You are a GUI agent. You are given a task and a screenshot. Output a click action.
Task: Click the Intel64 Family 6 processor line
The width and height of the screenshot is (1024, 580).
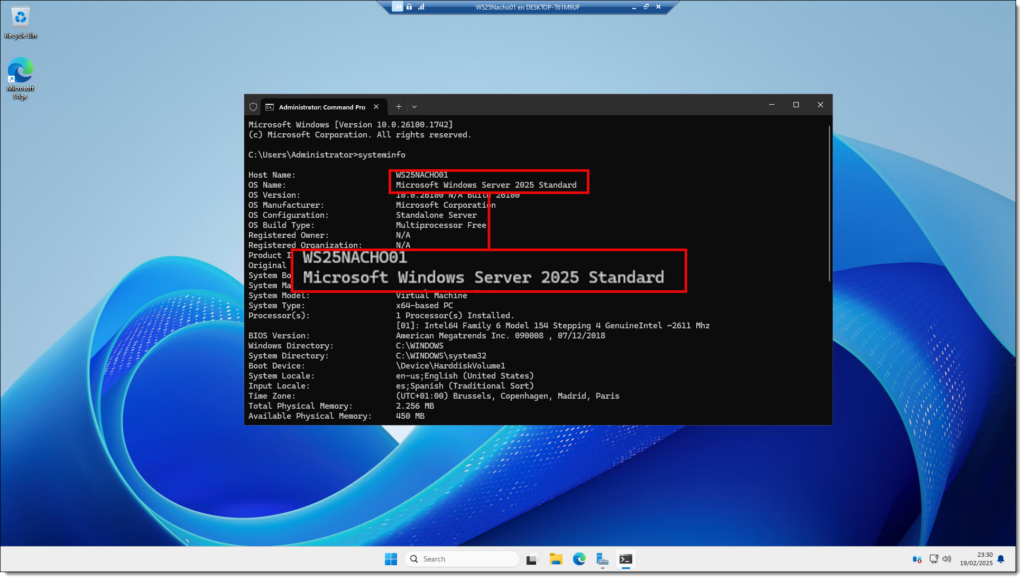tap(553, 327)
